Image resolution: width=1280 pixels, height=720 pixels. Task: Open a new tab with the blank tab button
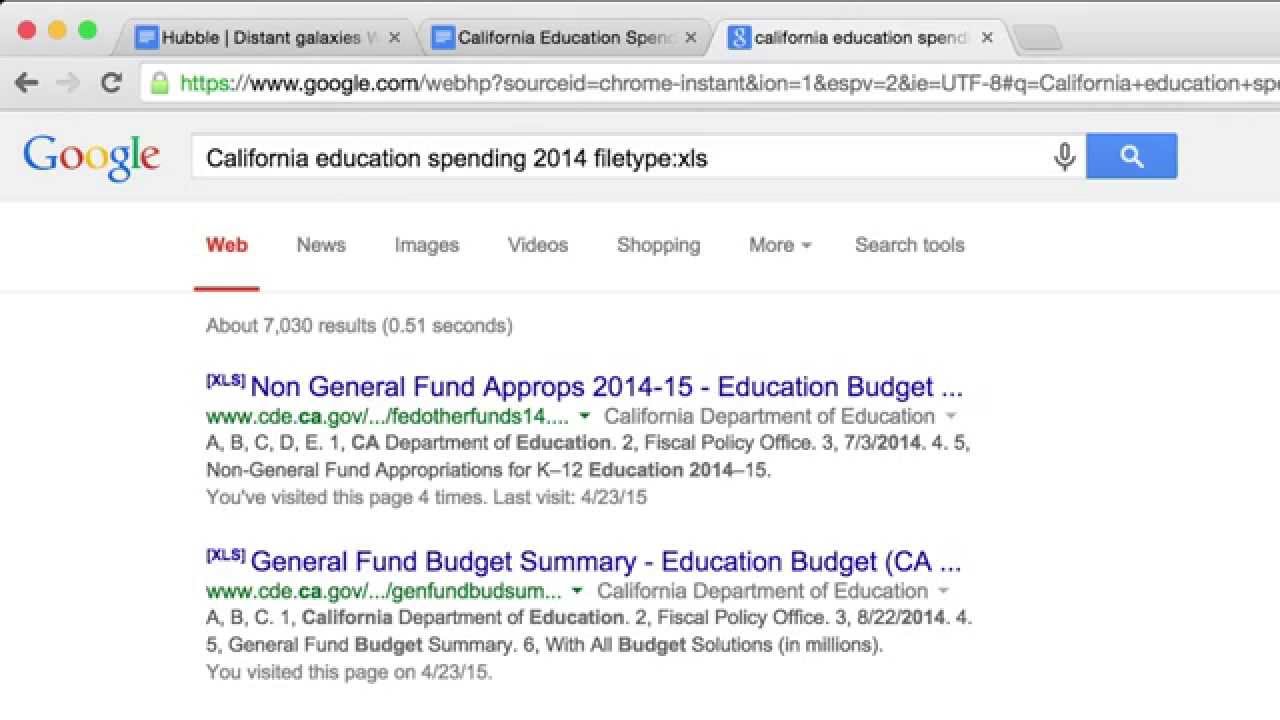tap(1038, 39)
